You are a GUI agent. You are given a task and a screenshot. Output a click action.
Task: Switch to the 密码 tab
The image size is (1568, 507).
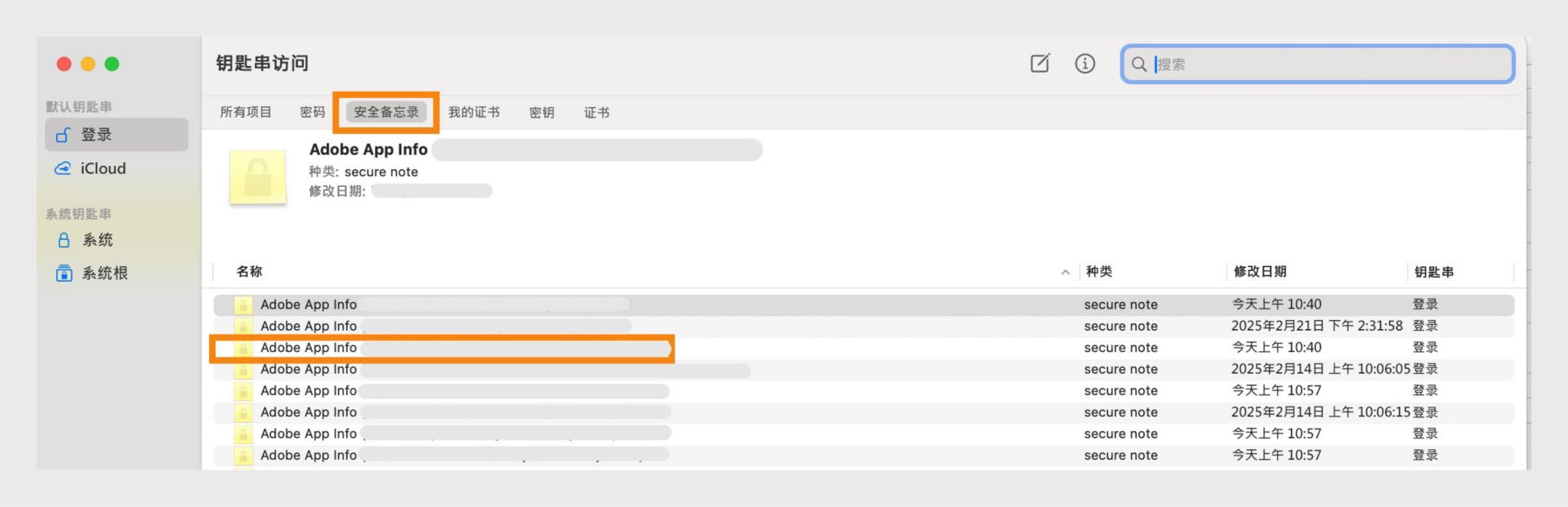312,113
